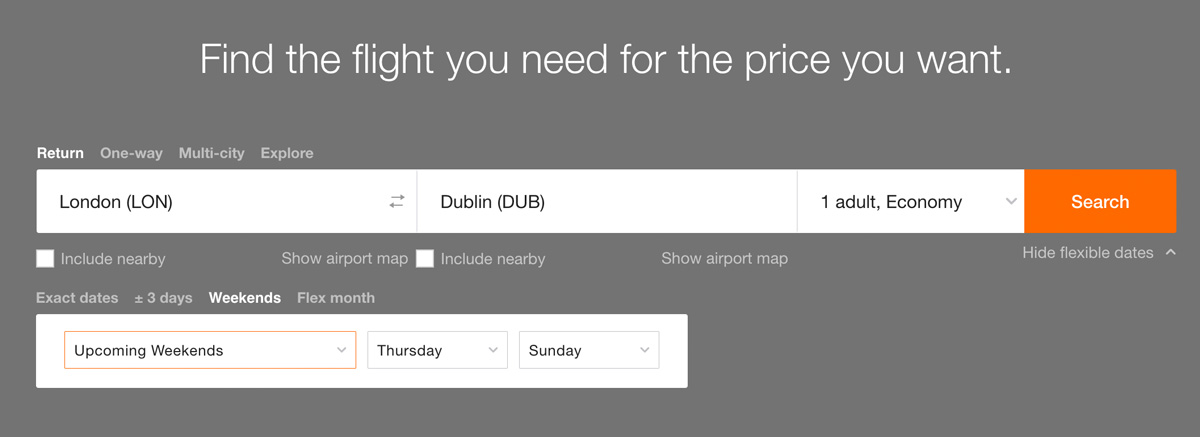1200x437 pixels.
Task: Switch to the Multi-city tab
Action: pyautogui.click(x=211, y=153)
